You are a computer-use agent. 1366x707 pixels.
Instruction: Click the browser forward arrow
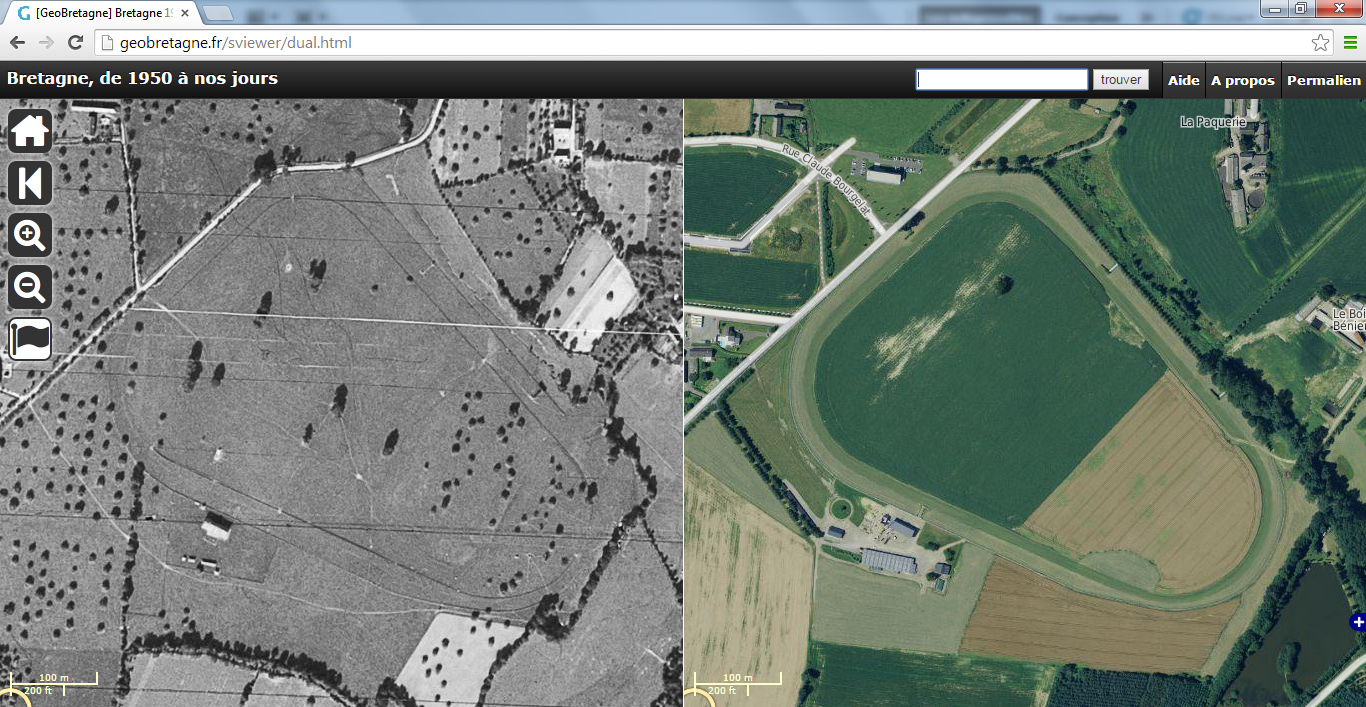[x=46, y=43]
